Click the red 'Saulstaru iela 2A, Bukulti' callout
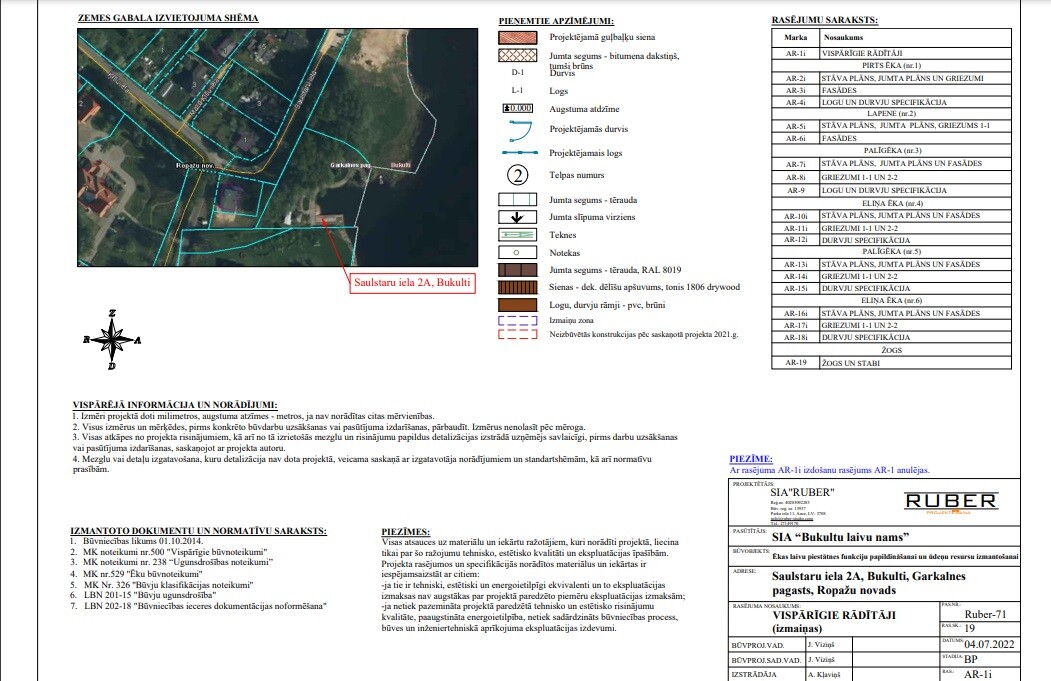This screenshot has width=1051, height=681. (x=412, y=282)
